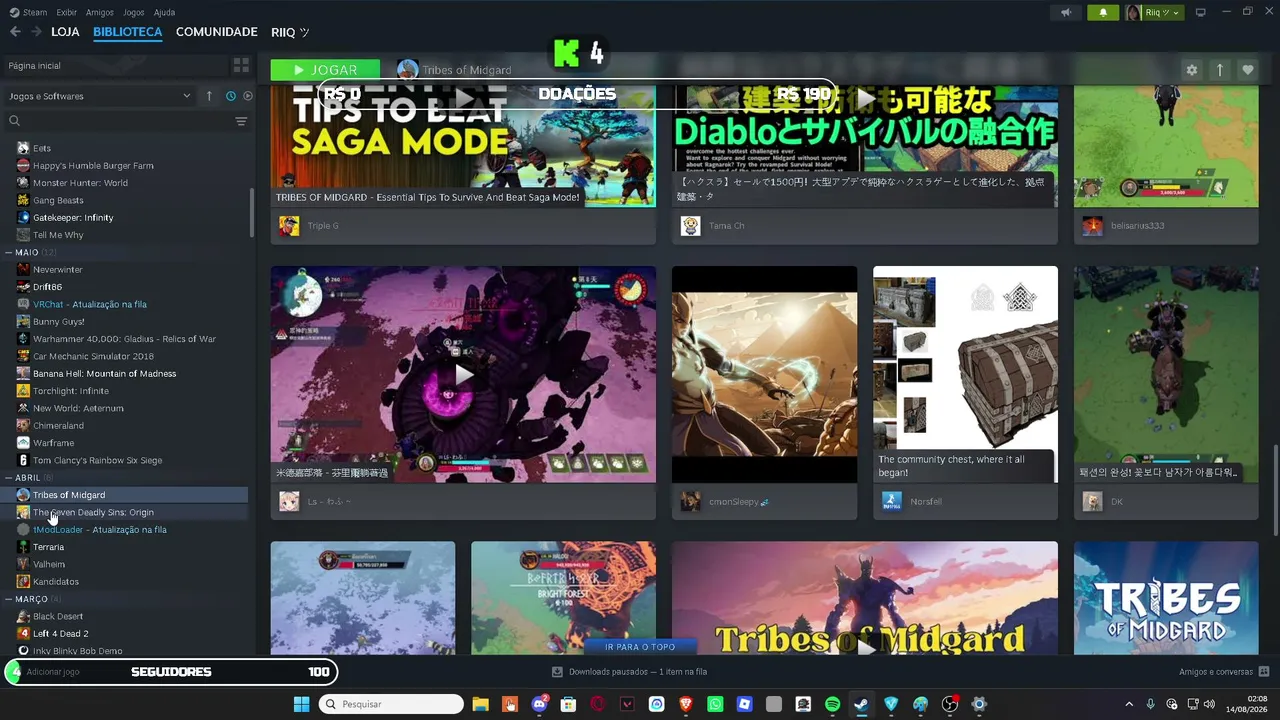1280x720 pixels.
Task: Open the Ajuda menu
Action: pyautogui.click(x=164, y=12)
